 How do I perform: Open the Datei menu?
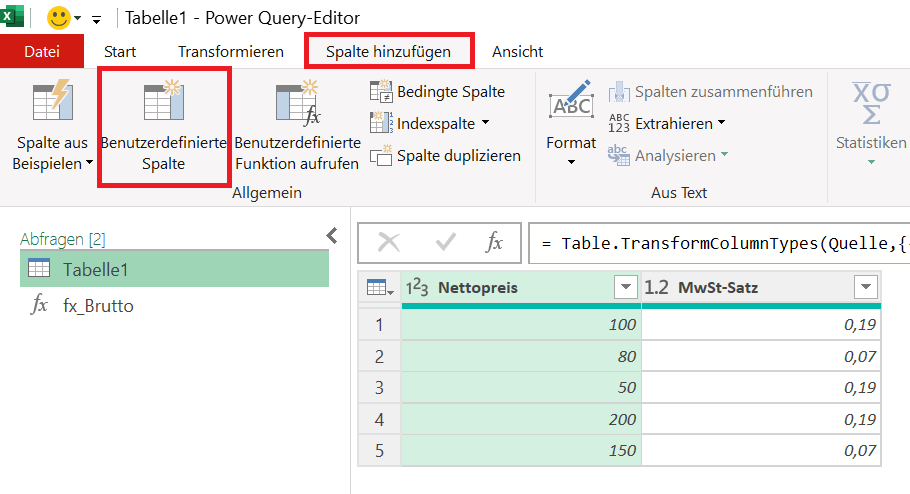tap(42, 52)
